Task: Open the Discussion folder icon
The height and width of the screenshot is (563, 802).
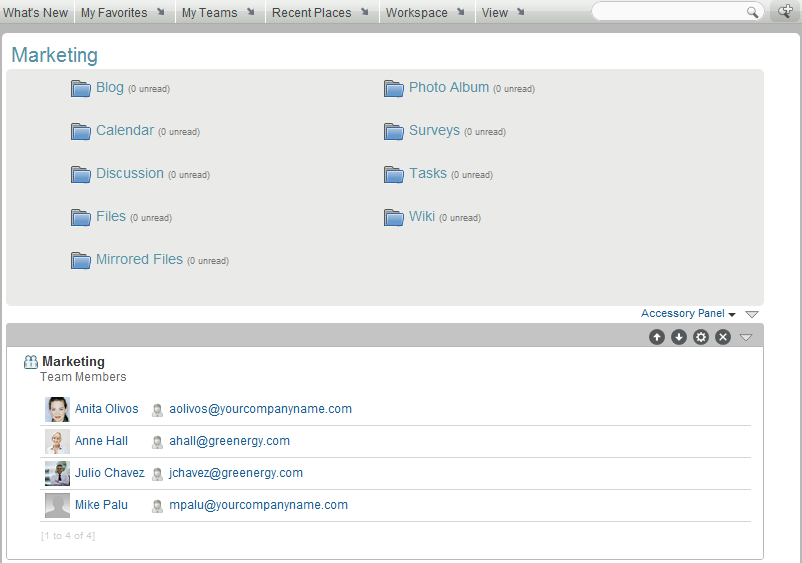Action: (x=81, y=174)
